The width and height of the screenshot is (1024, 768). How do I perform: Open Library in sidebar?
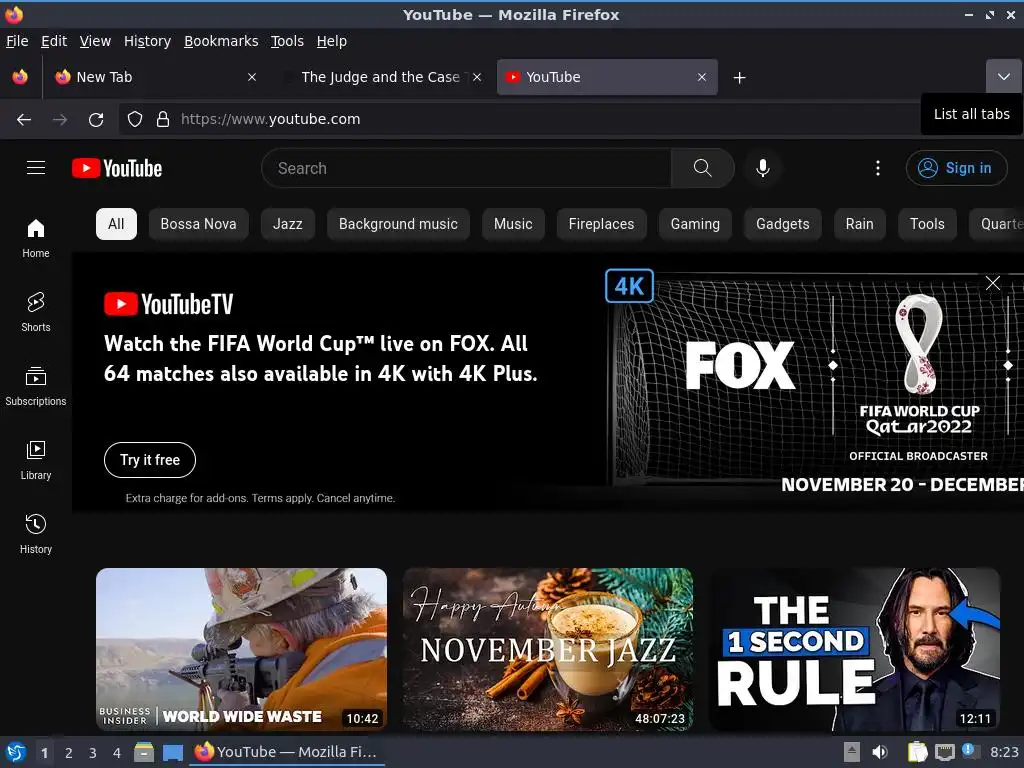click(x=36, y=460)
